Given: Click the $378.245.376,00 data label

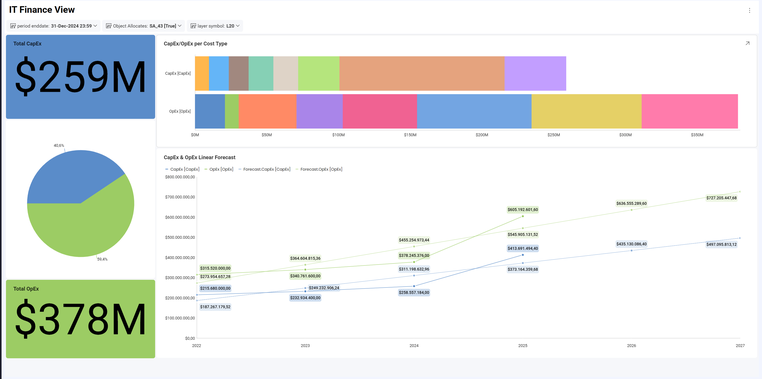Looking at the screenshot, I should pos(414,255).
